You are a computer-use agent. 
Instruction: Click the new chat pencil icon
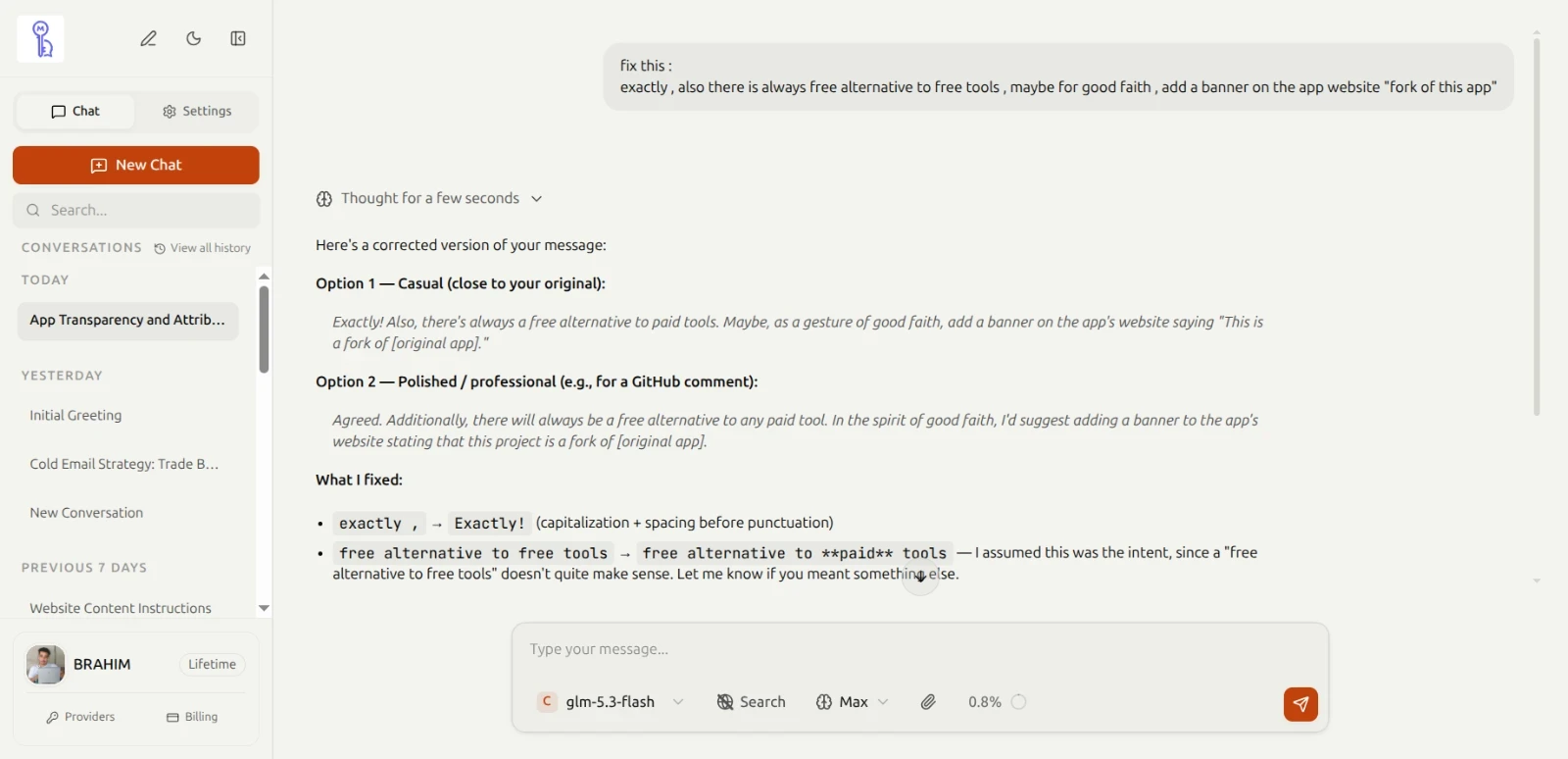148,39
